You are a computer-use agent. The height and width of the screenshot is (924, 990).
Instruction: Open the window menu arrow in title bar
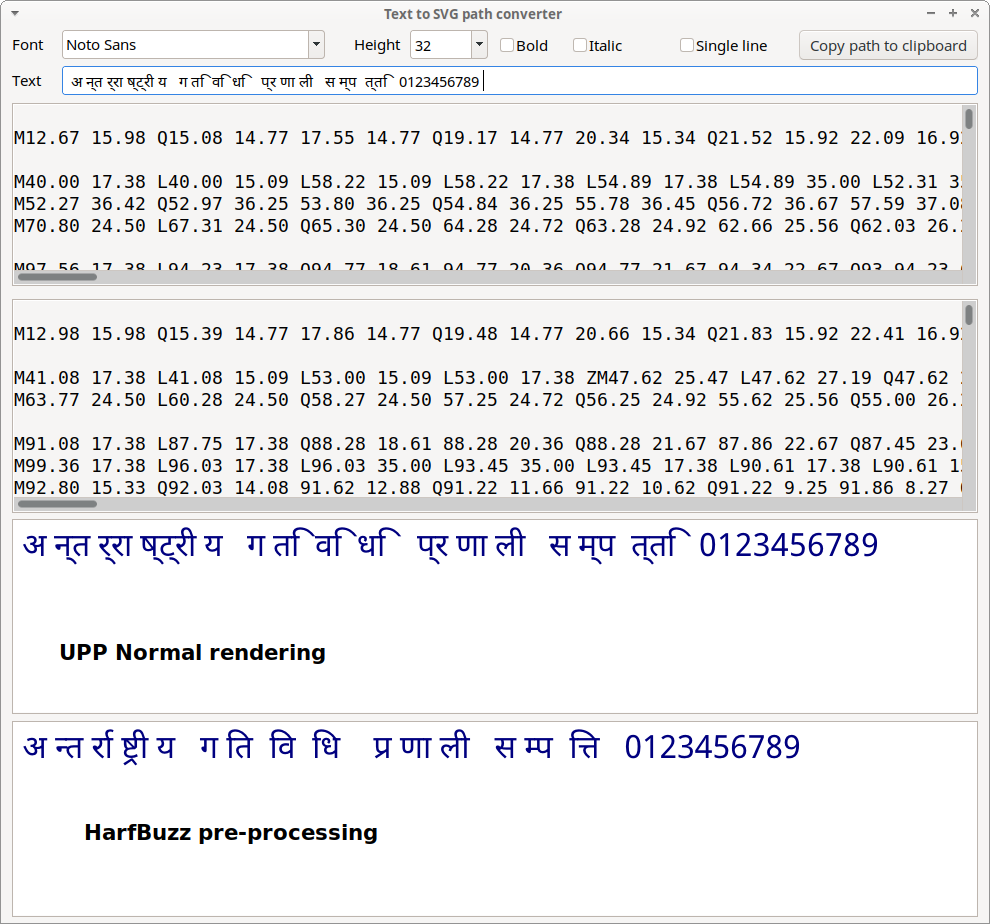15,14
